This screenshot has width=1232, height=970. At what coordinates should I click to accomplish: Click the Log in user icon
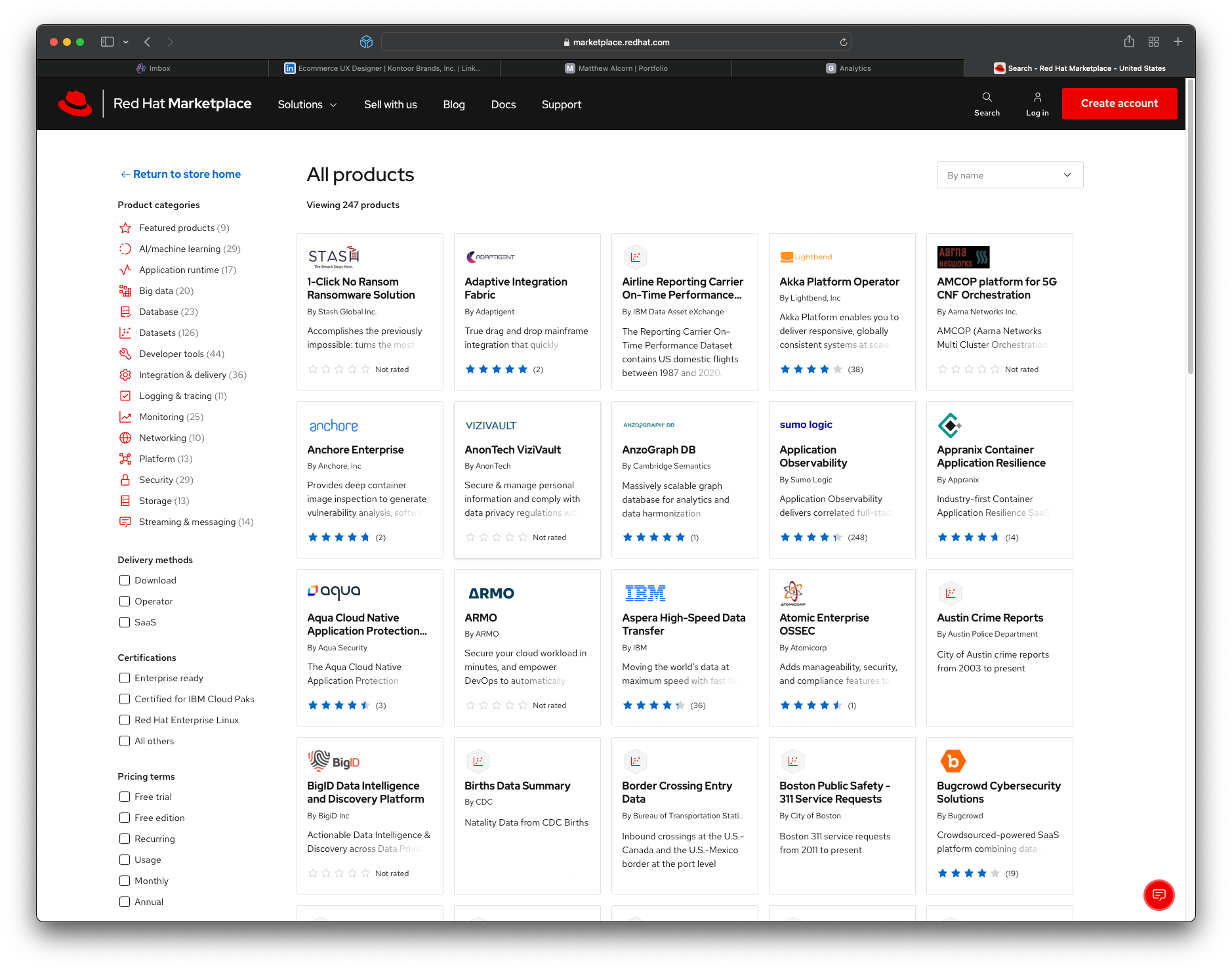click(1037, 97)
